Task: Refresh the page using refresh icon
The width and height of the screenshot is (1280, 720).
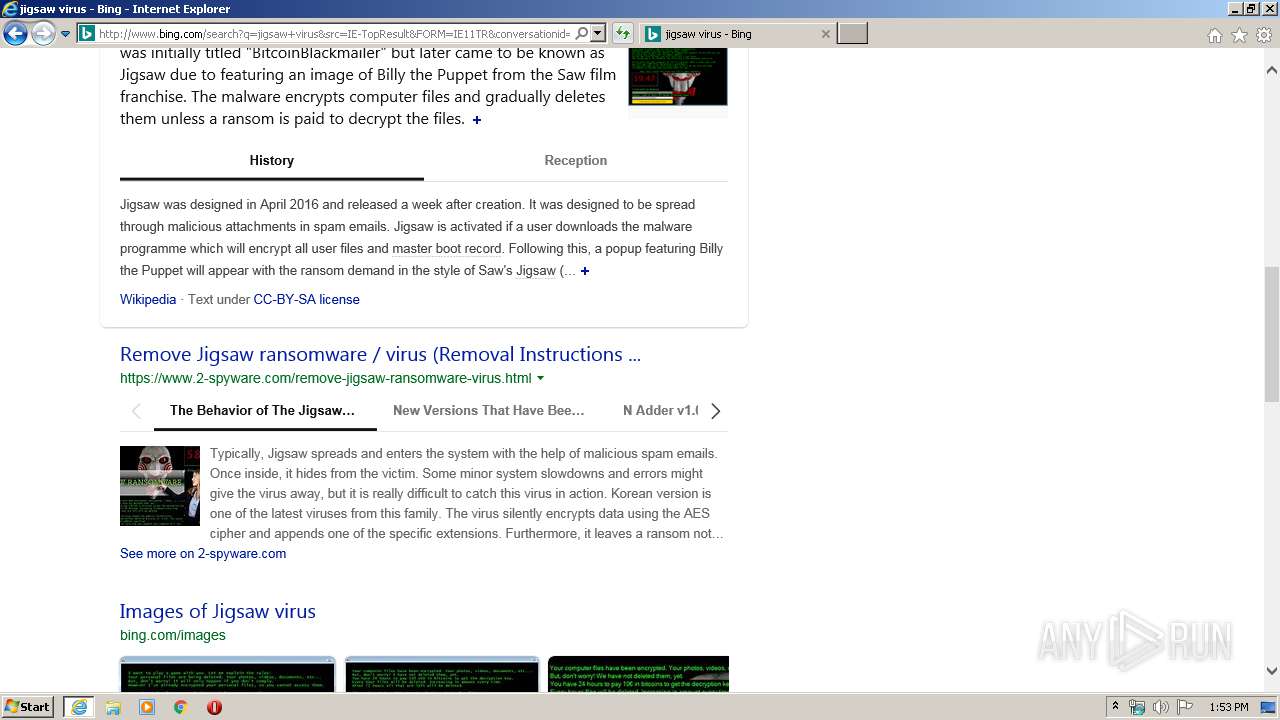Action: (622, 34)
